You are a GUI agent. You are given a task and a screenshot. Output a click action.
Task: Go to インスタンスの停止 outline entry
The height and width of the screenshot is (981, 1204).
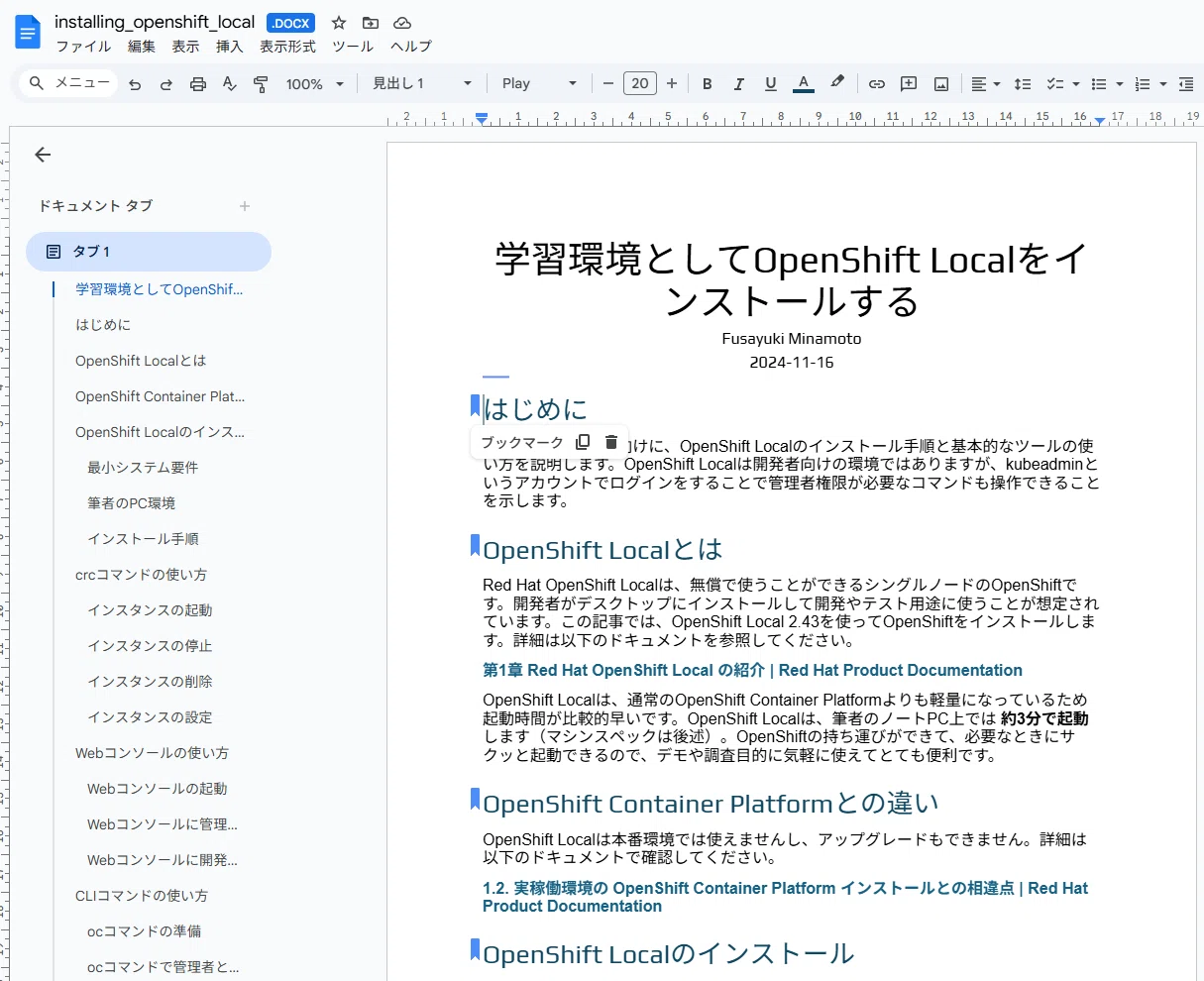coord(150,646)
